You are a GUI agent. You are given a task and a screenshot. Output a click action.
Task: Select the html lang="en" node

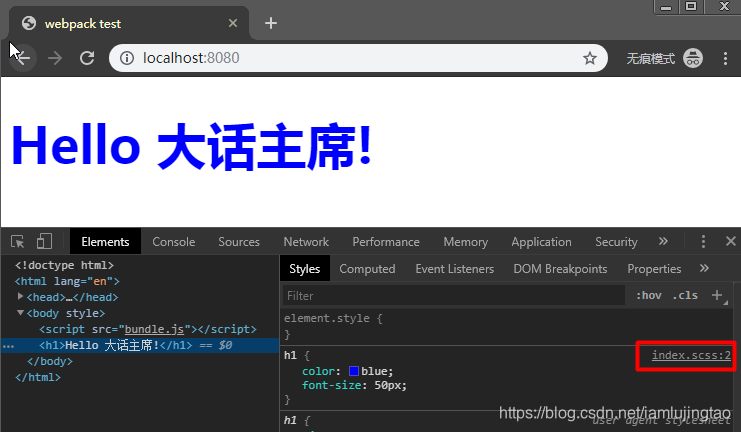[x=67, y=281]
